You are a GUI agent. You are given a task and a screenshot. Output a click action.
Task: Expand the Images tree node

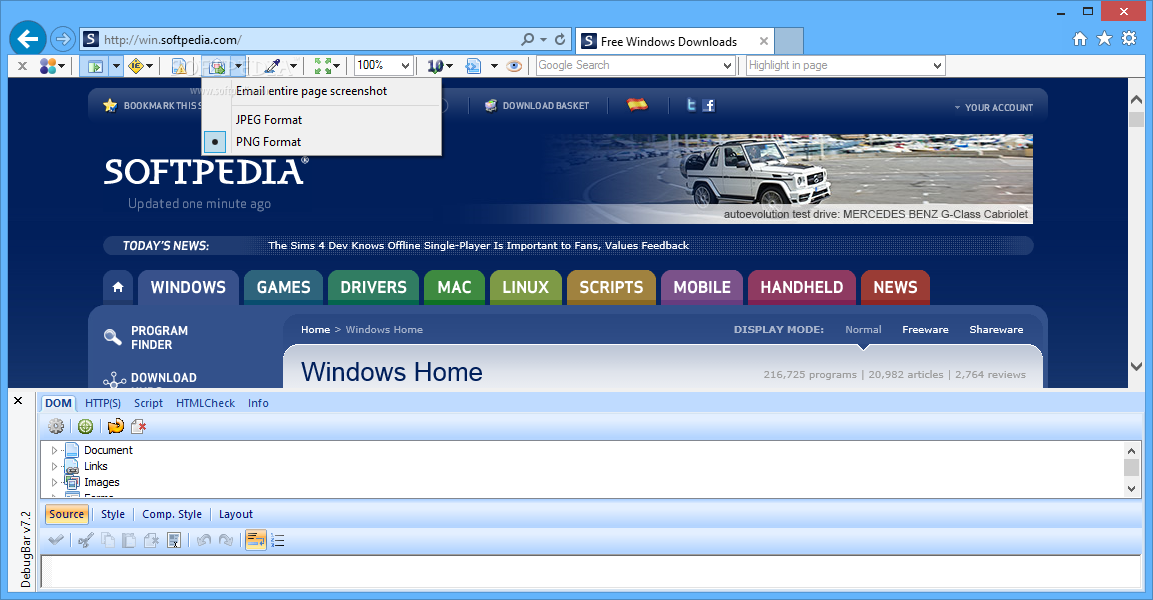click(x=54, y=482)
